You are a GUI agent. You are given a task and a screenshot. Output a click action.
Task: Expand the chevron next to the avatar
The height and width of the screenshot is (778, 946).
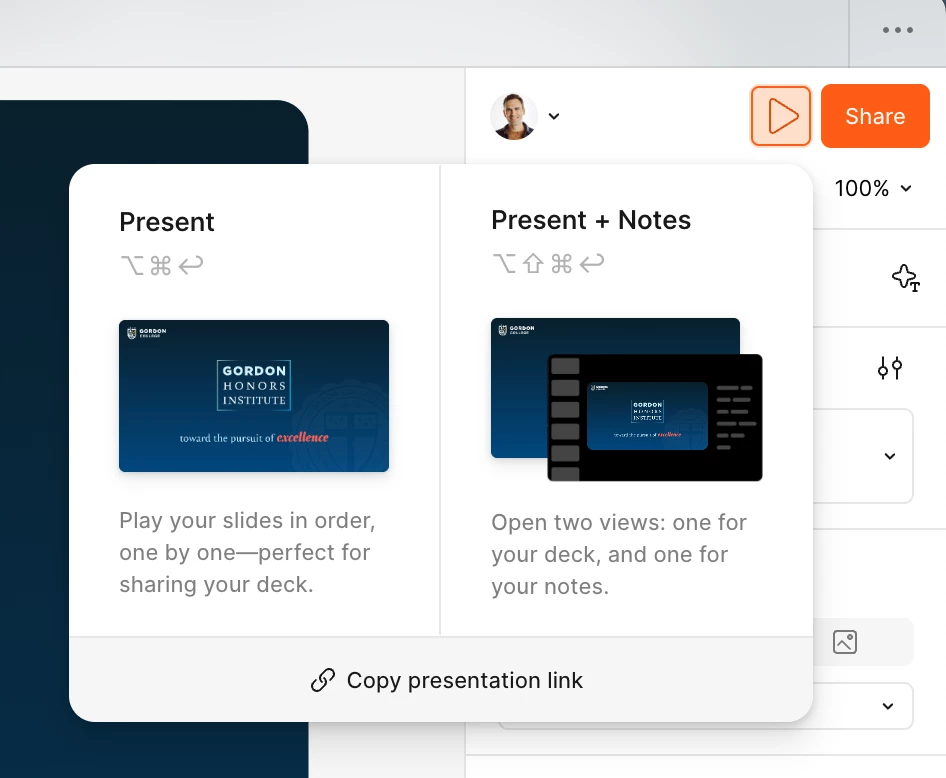pos(554,116)
